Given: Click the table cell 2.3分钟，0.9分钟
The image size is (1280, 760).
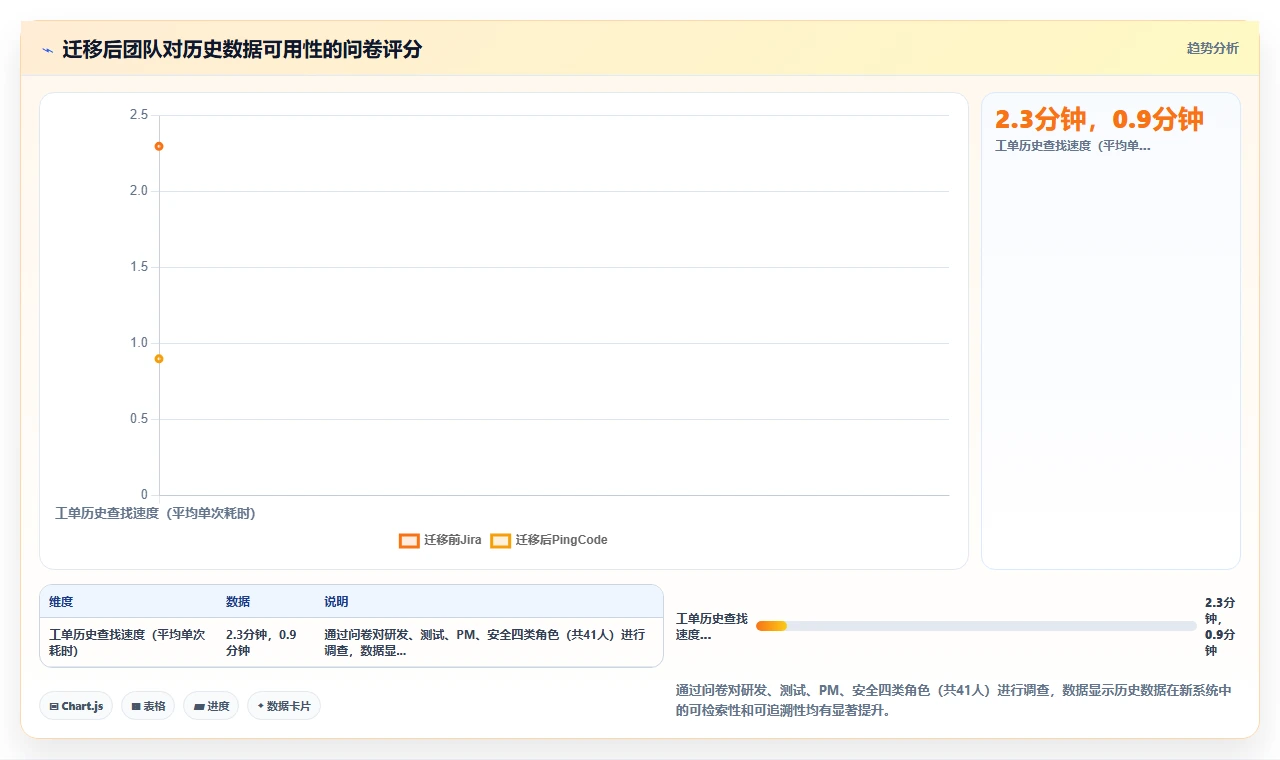Looking at the screenshot, I should click(266, 642).
